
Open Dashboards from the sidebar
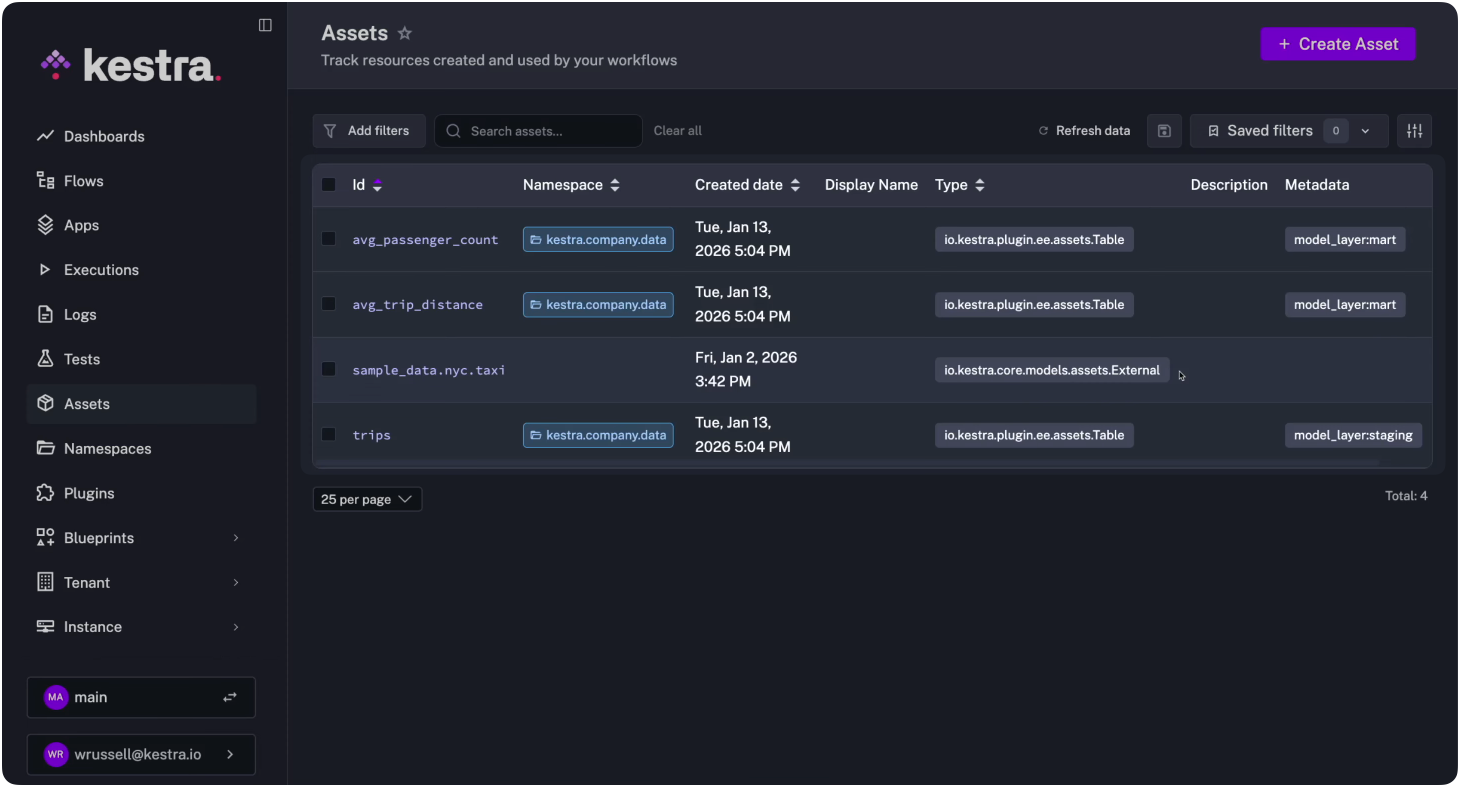point(104,136)
